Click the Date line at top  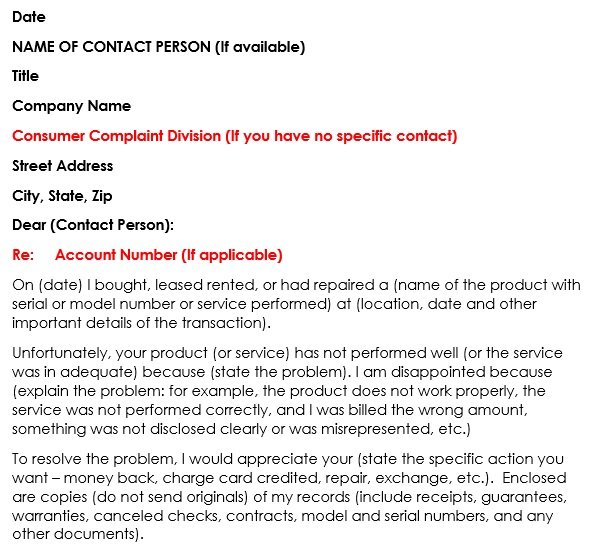point(29,17)
